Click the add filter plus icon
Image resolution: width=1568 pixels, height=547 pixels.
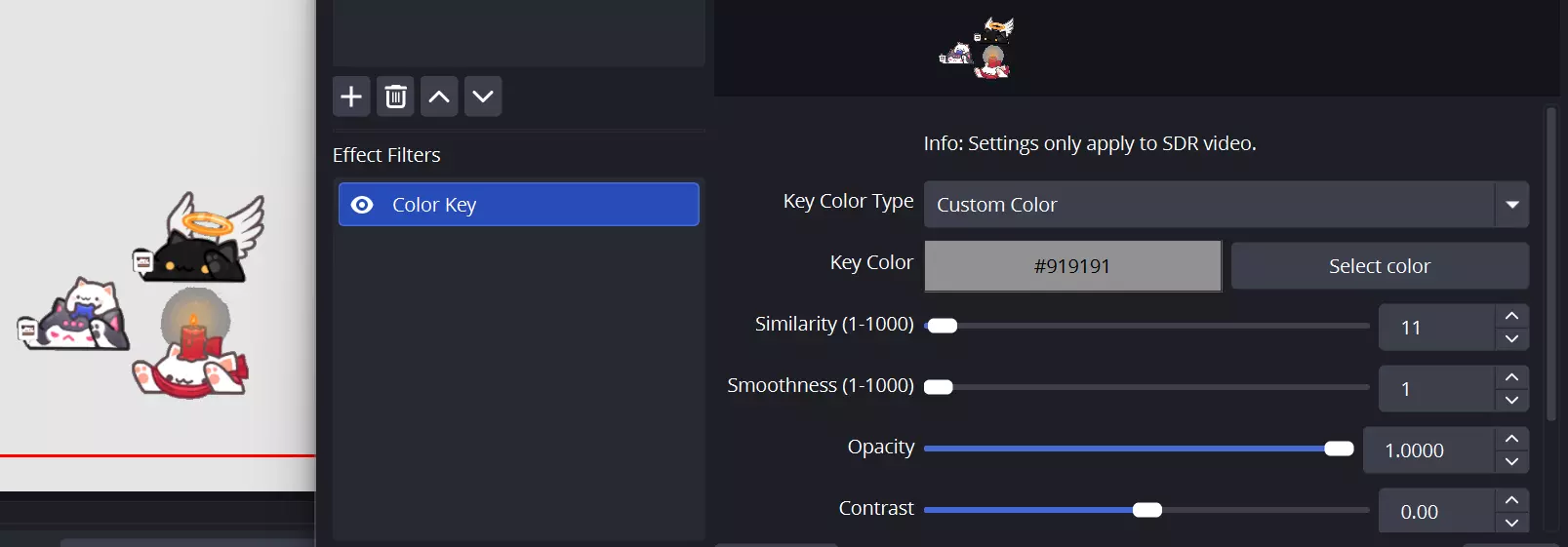pyautogui.click(x=351, y=97)
